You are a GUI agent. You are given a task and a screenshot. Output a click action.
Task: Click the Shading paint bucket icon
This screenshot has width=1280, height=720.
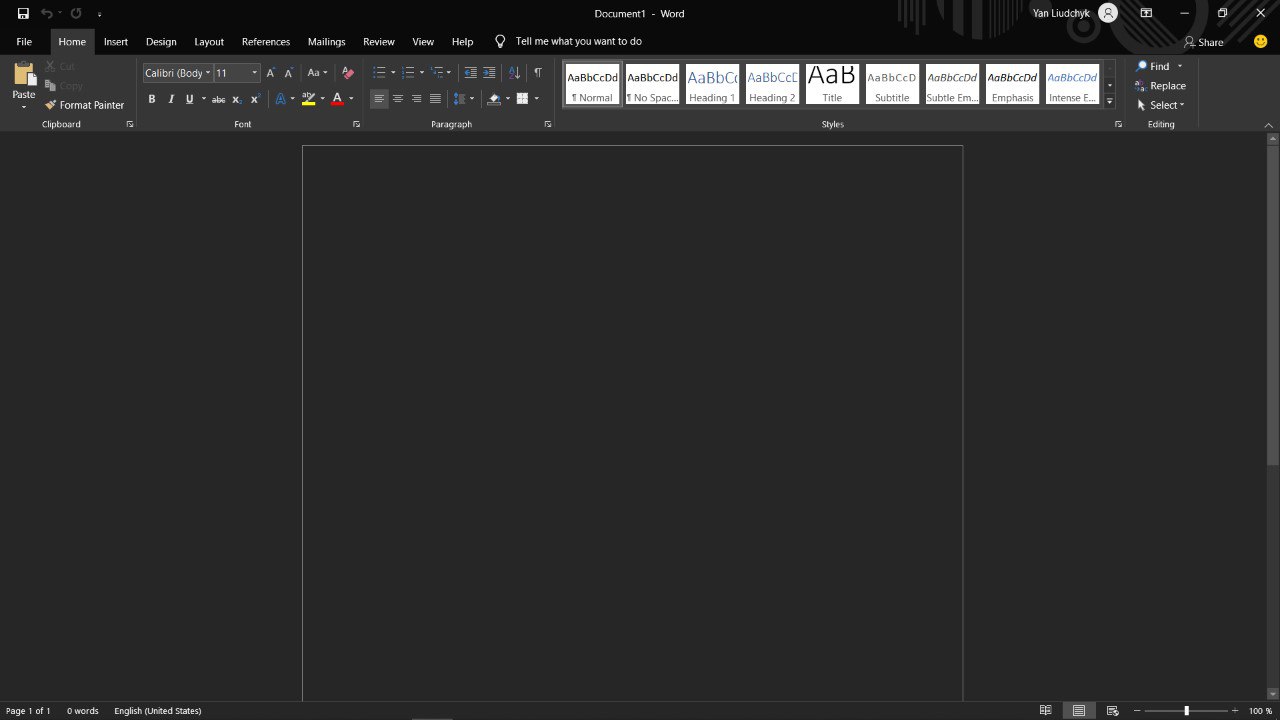[x=494, y=99]
